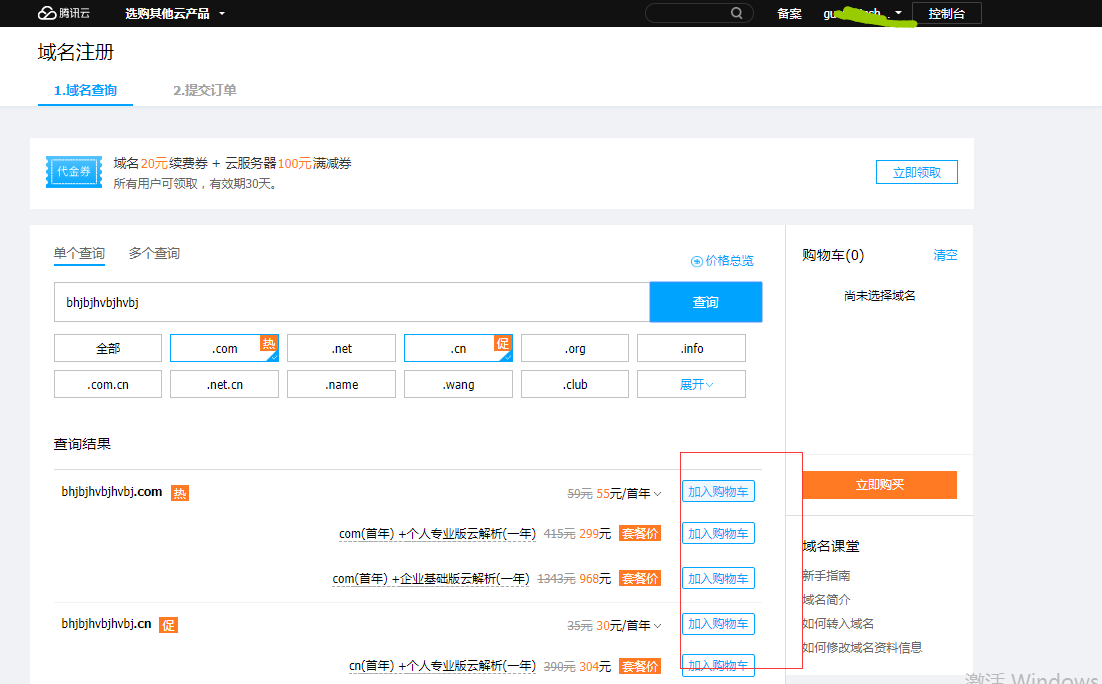Toggle the .name suffix option
Screen dimensions: 1102x684
(342, 385)
